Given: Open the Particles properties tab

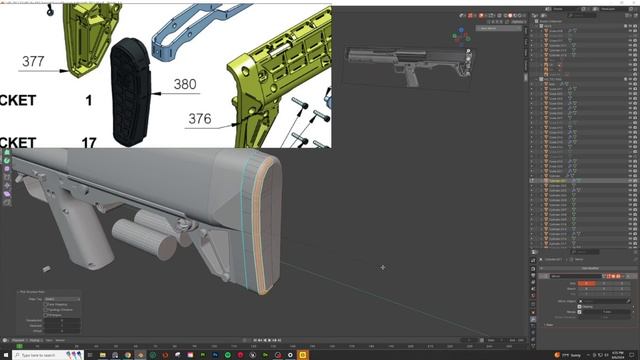Looking at the screenshot, I should click(533, 326).
